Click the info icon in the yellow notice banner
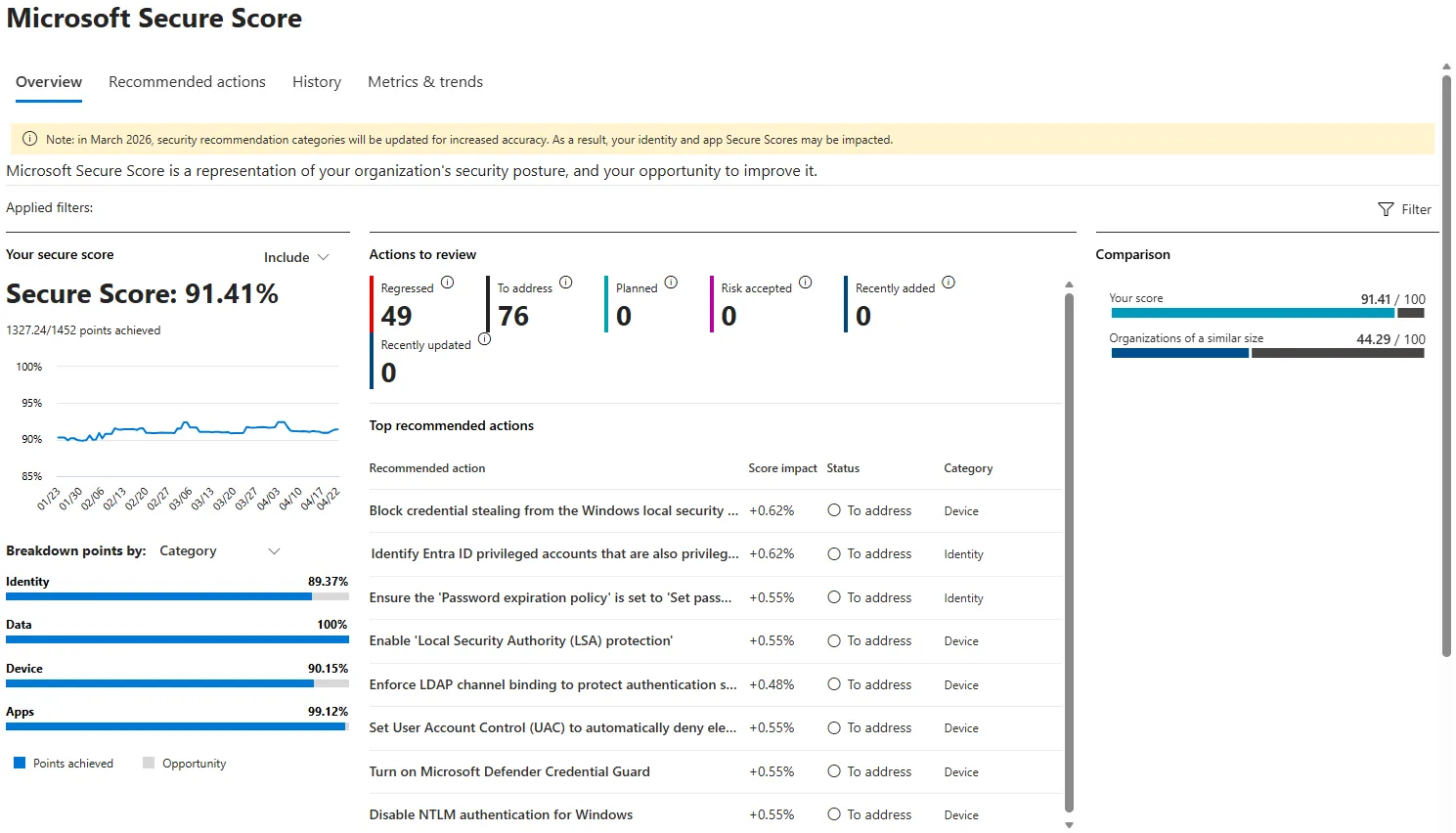The height and width of the screenshot is (833, 1456). click(x=29, y=139)
